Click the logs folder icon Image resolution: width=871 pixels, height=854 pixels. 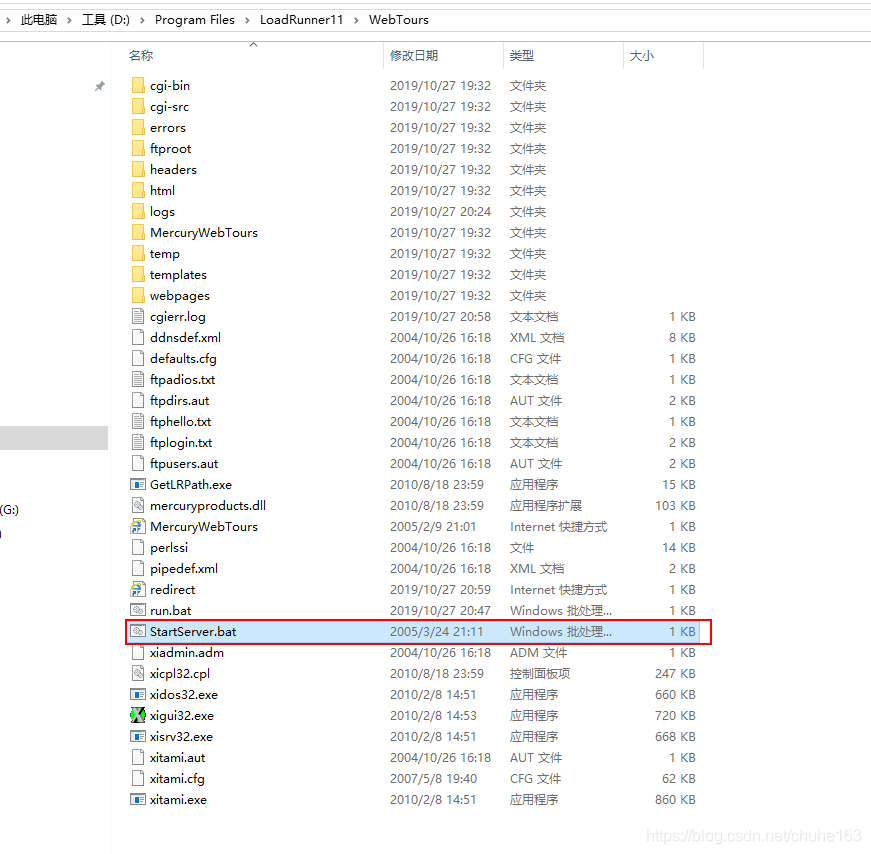point(138,212)
